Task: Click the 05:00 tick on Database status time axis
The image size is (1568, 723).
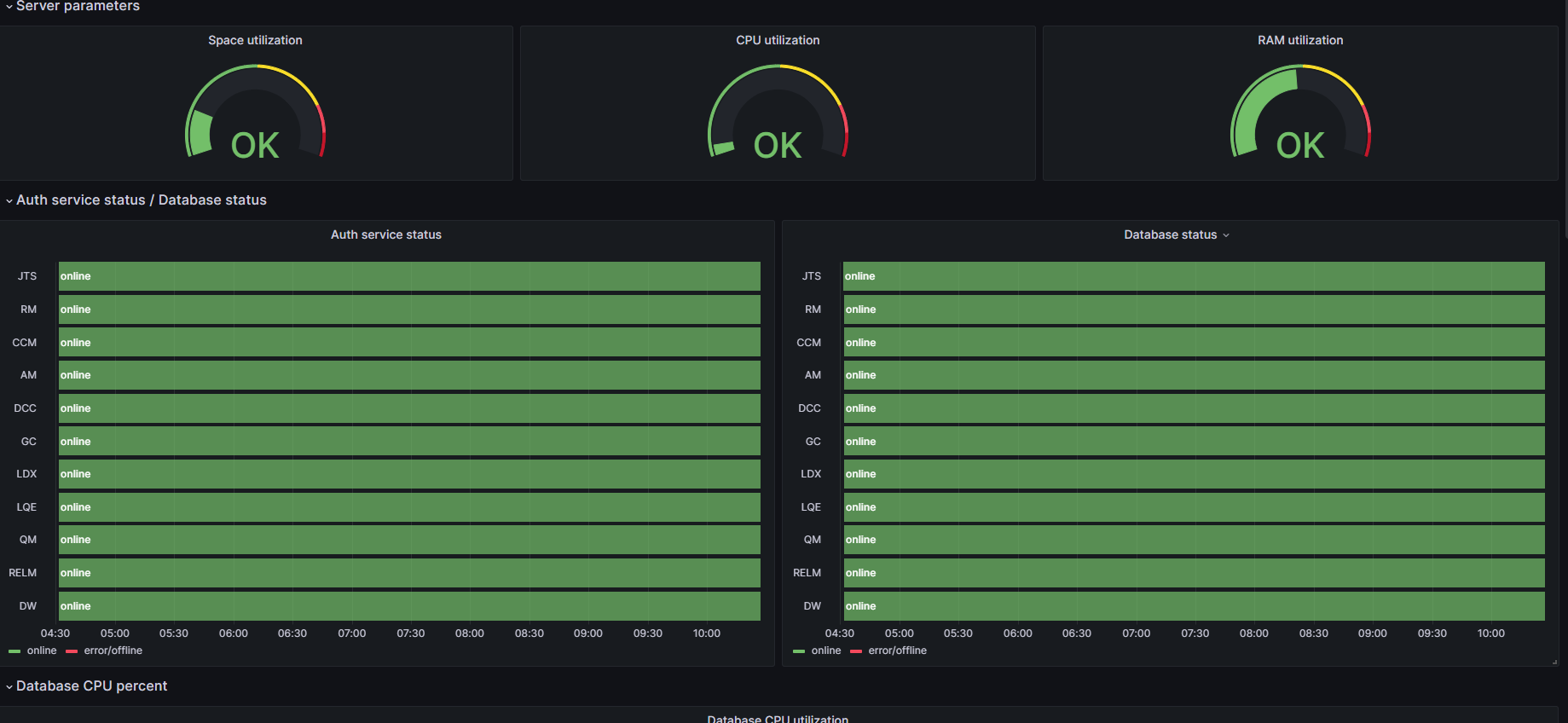Action: pos(900,633)
